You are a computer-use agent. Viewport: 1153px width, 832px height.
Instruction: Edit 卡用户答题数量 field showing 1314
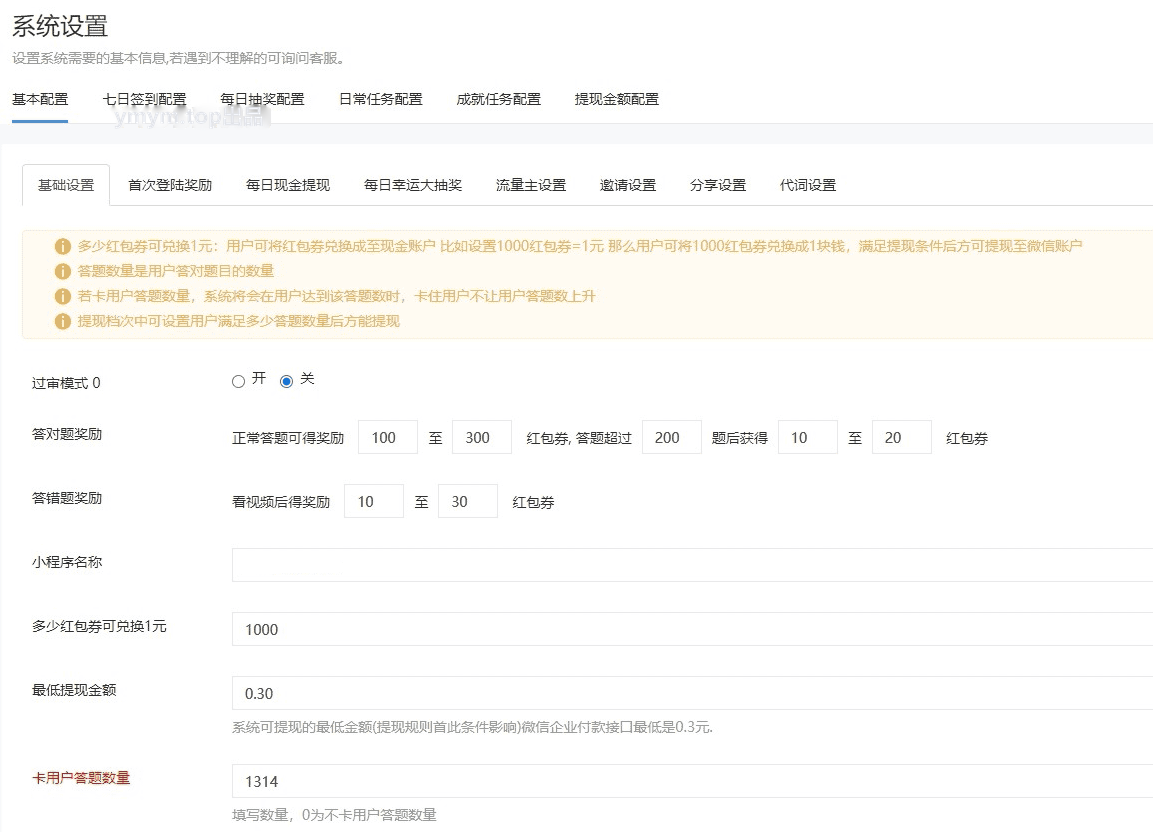pos(692,781)
